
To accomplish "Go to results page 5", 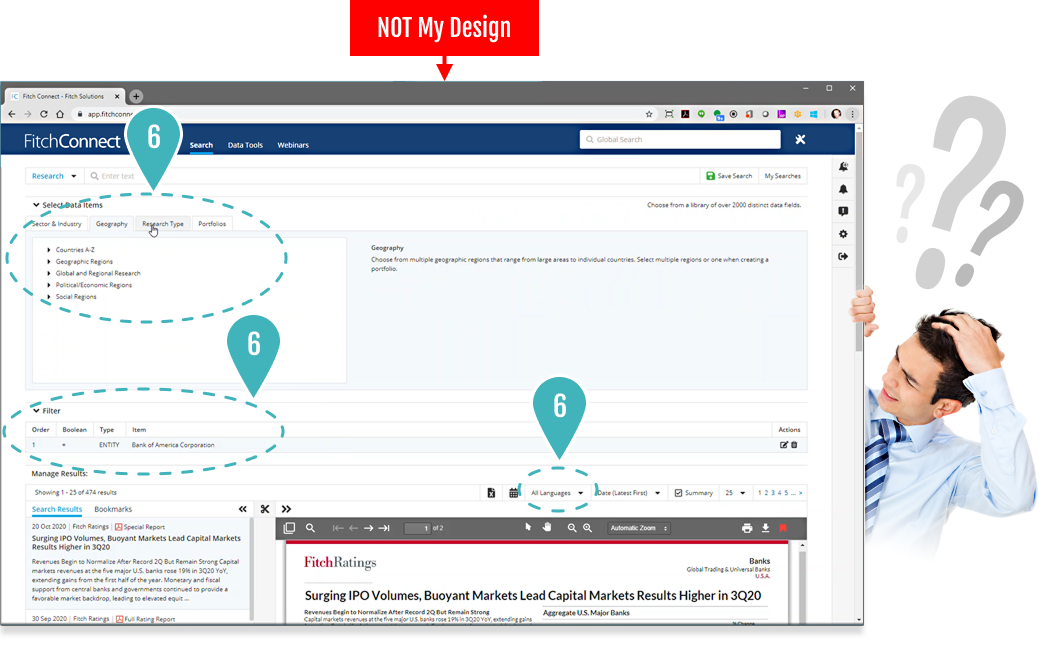I will click(785, 493).
